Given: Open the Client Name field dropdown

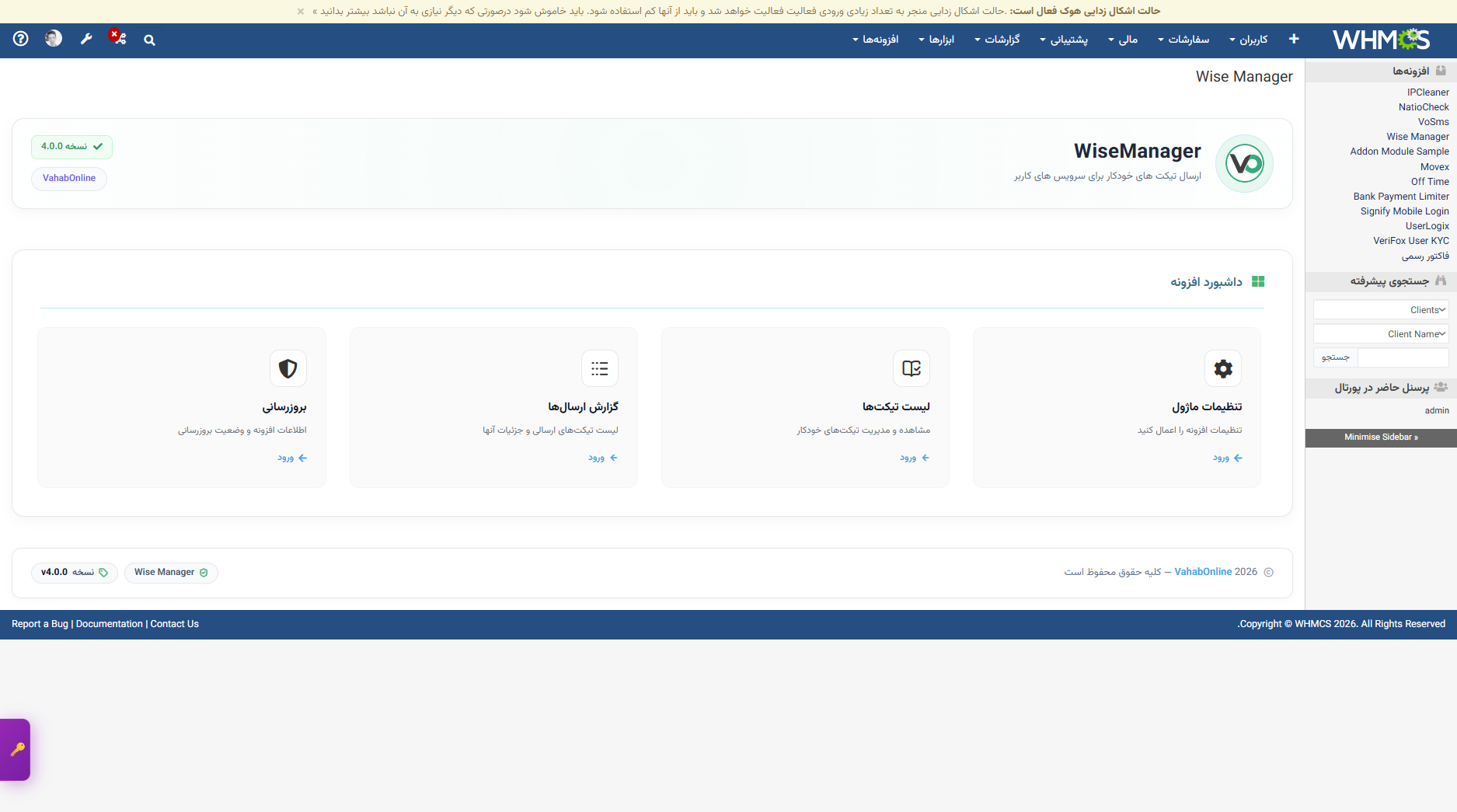Looking at the screenshot, I should coord(1381,334).
